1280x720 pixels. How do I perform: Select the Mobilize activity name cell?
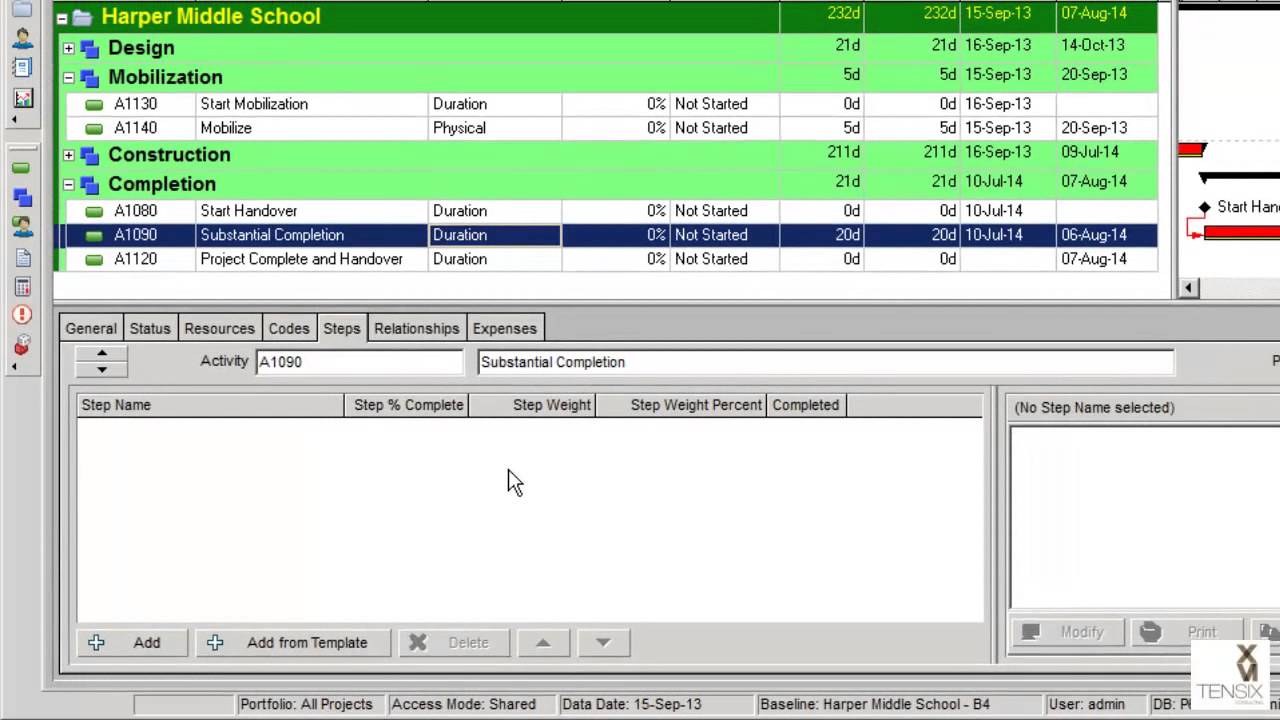[312, 128]
